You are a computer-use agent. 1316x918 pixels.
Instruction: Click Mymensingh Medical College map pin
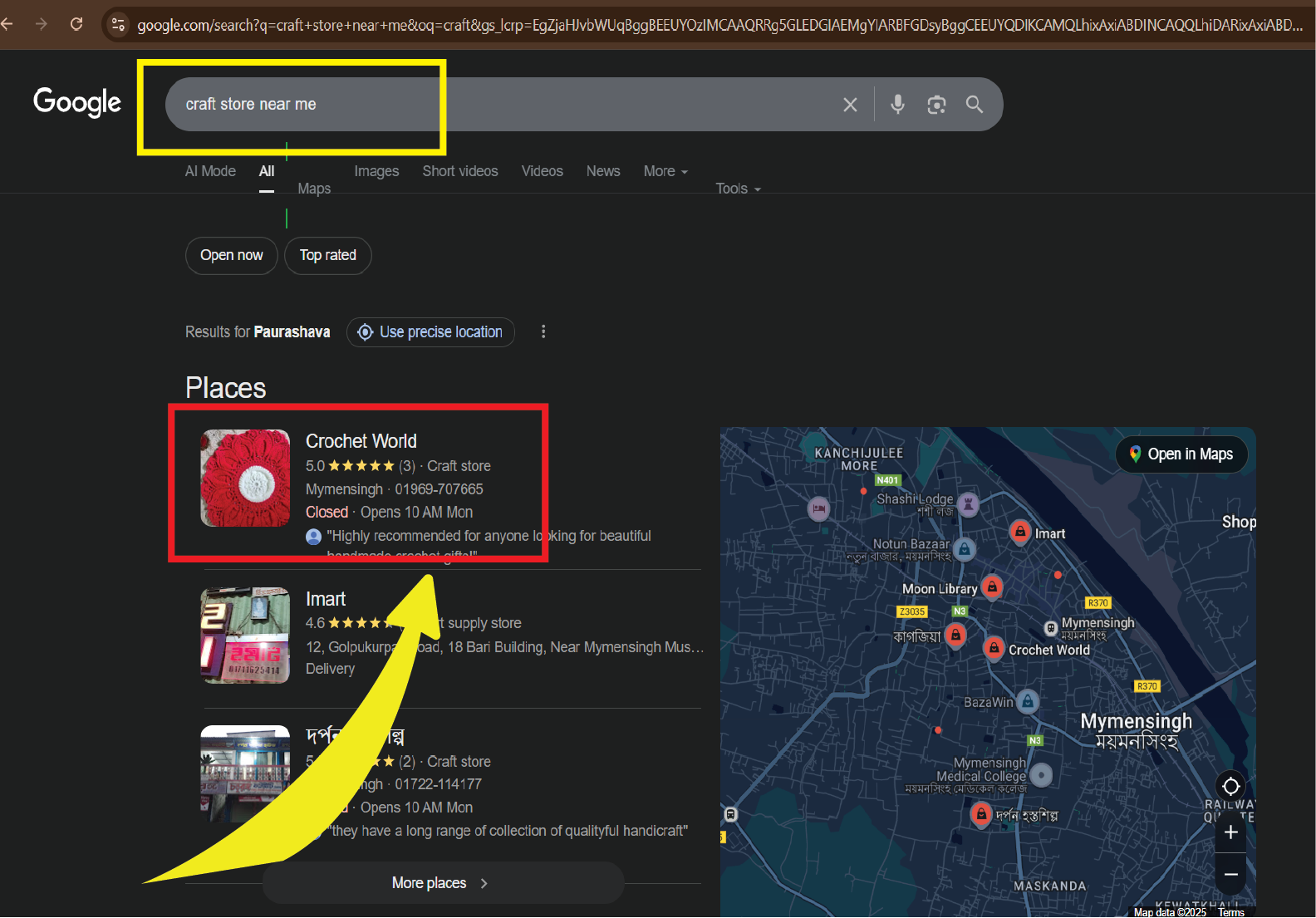1041,775
